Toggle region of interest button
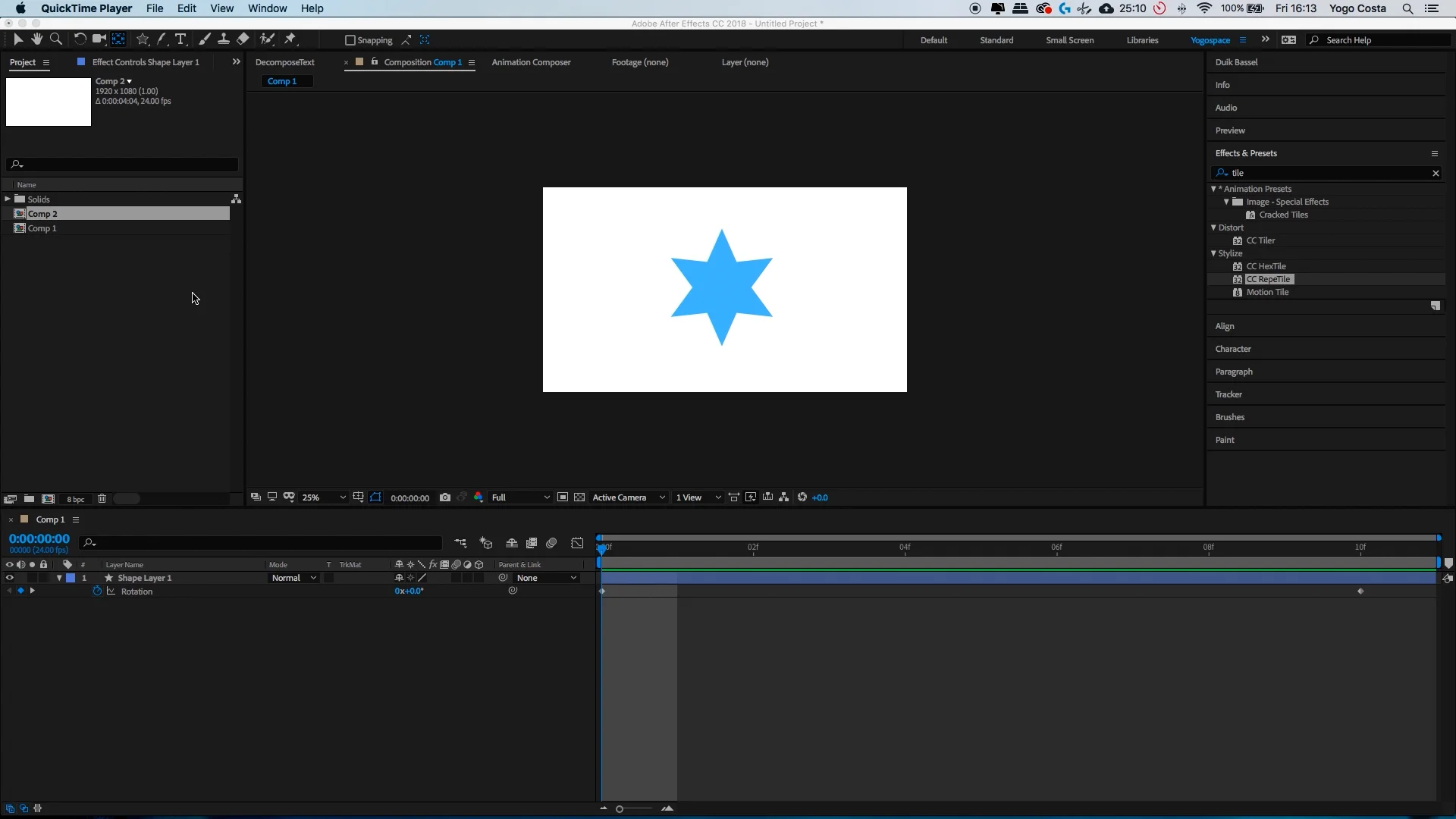This screenshot has height=819, width=1456. 563,497
